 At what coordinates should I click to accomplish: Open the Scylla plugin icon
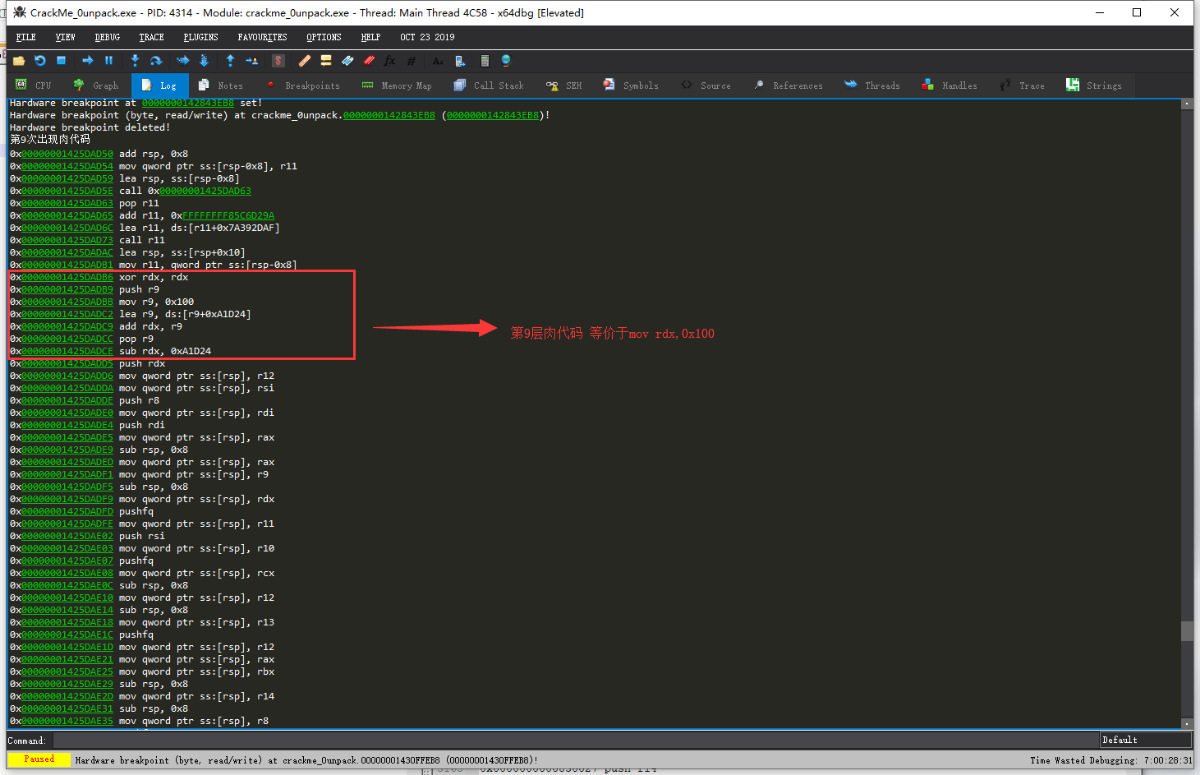tap(278, 60)
